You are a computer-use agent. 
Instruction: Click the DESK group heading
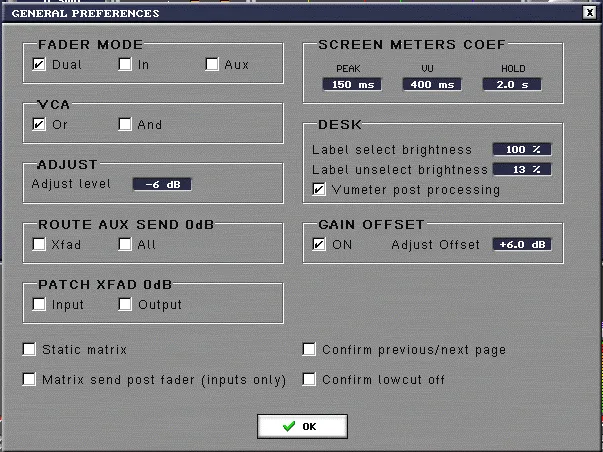point(340,125)
